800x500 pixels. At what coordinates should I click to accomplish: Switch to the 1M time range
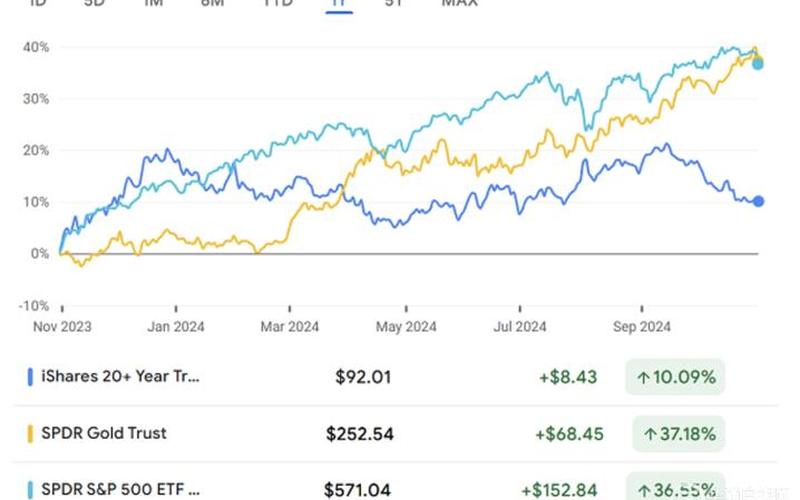154,3
